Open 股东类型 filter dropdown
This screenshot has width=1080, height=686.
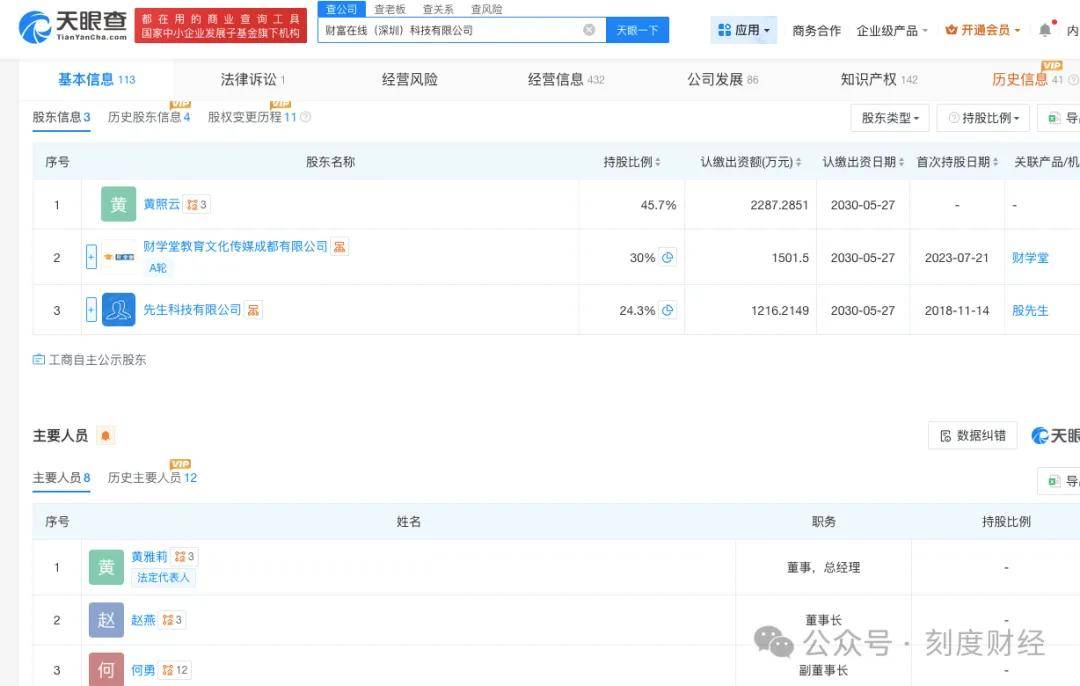point(890,118)
